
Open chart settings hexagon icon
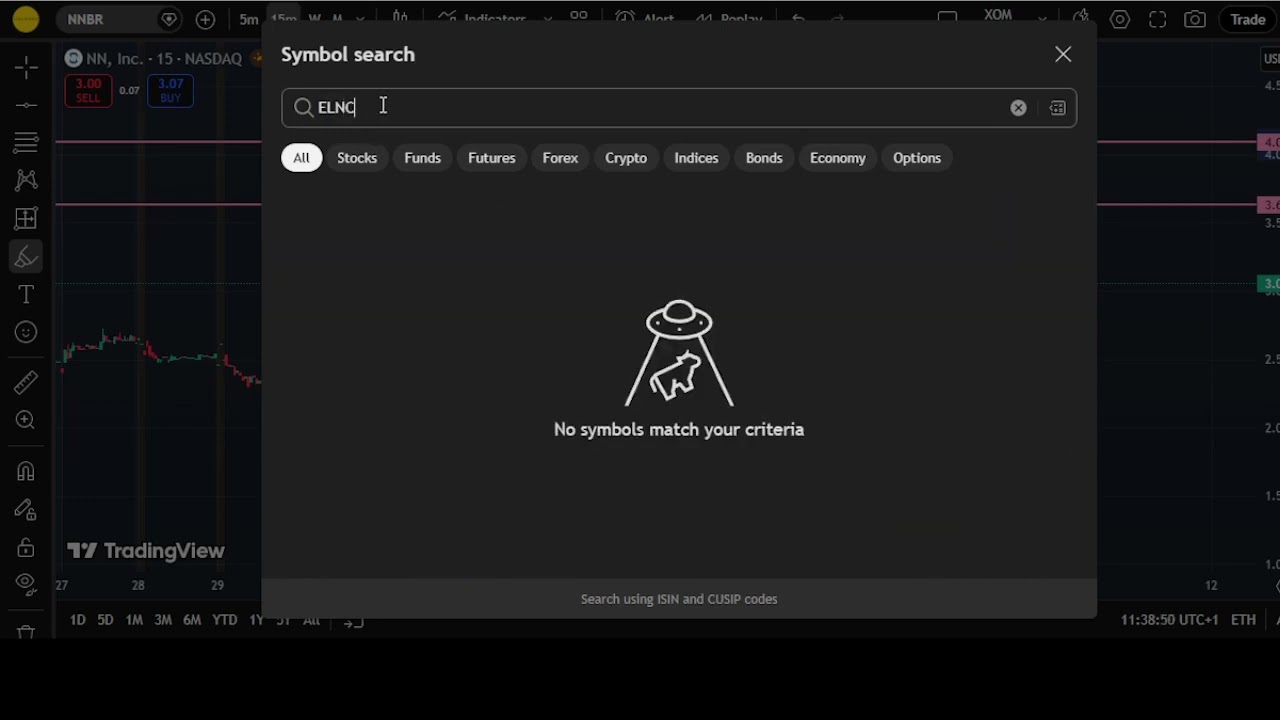coord(1119,19)
